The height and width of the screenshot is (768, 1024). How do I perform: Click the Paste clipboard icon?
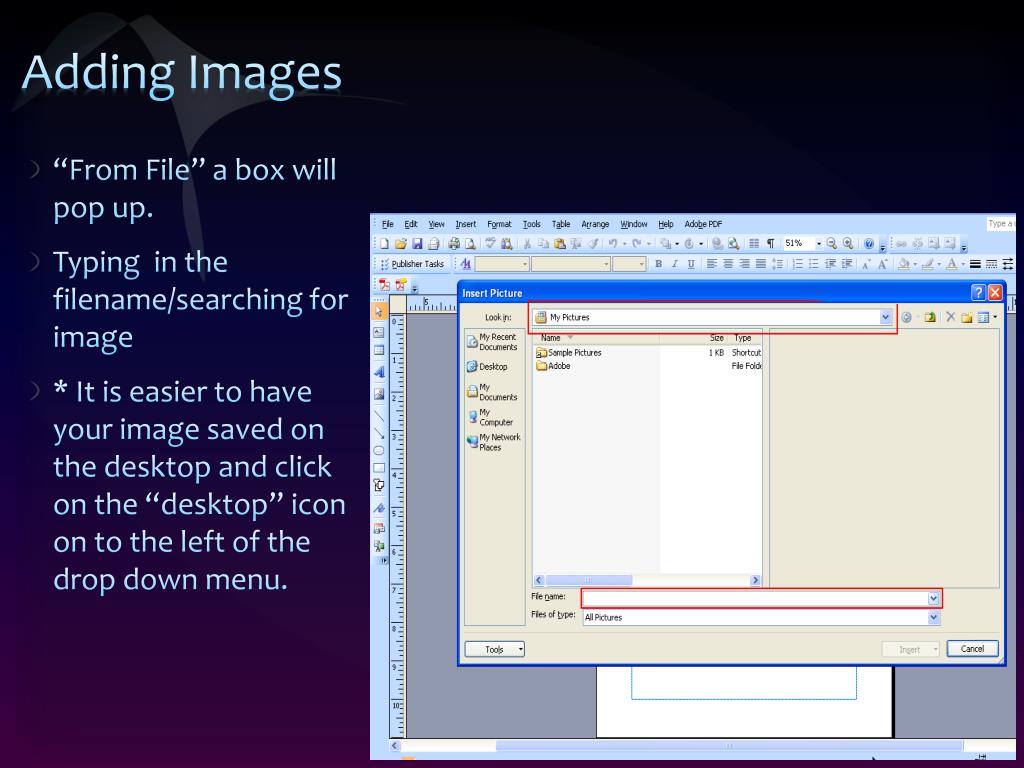[559, 244]
